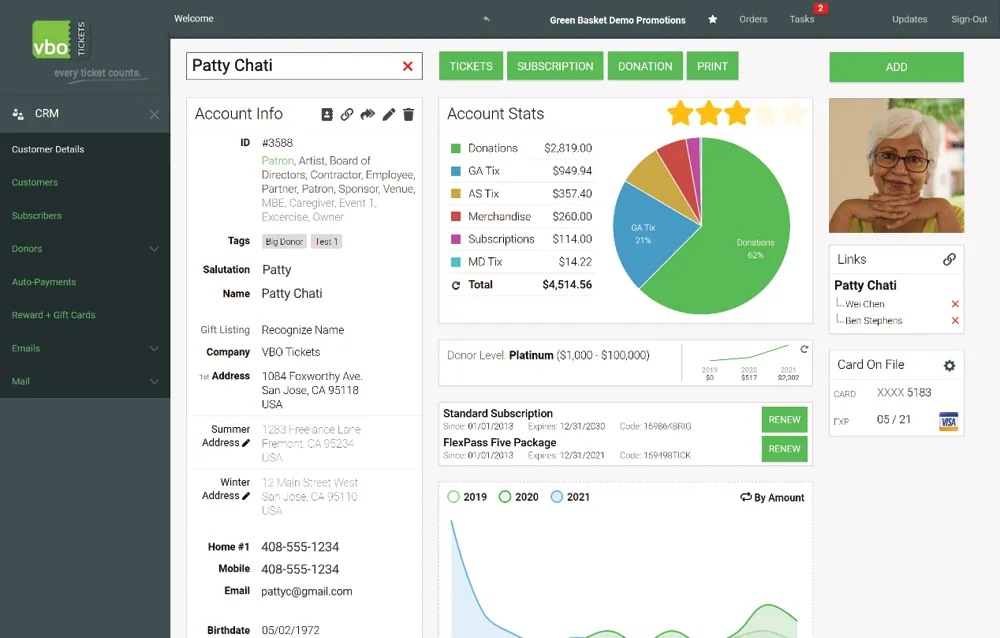Click the contact card icon in Account Info
This screenshot has width=1000, height=638.
coord(327,115)
